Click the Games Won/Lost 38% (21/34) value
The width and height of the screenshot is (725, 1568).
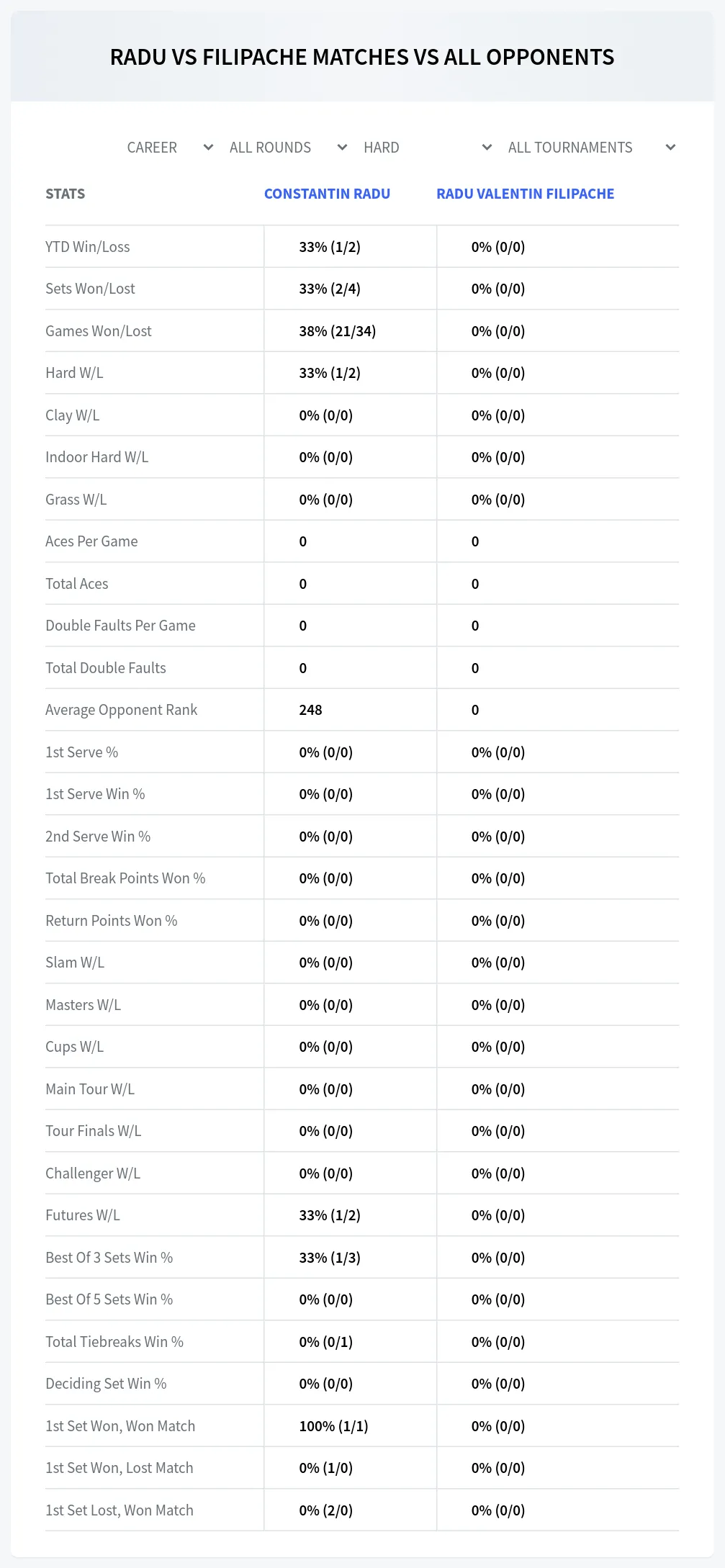tap(338, 331)
